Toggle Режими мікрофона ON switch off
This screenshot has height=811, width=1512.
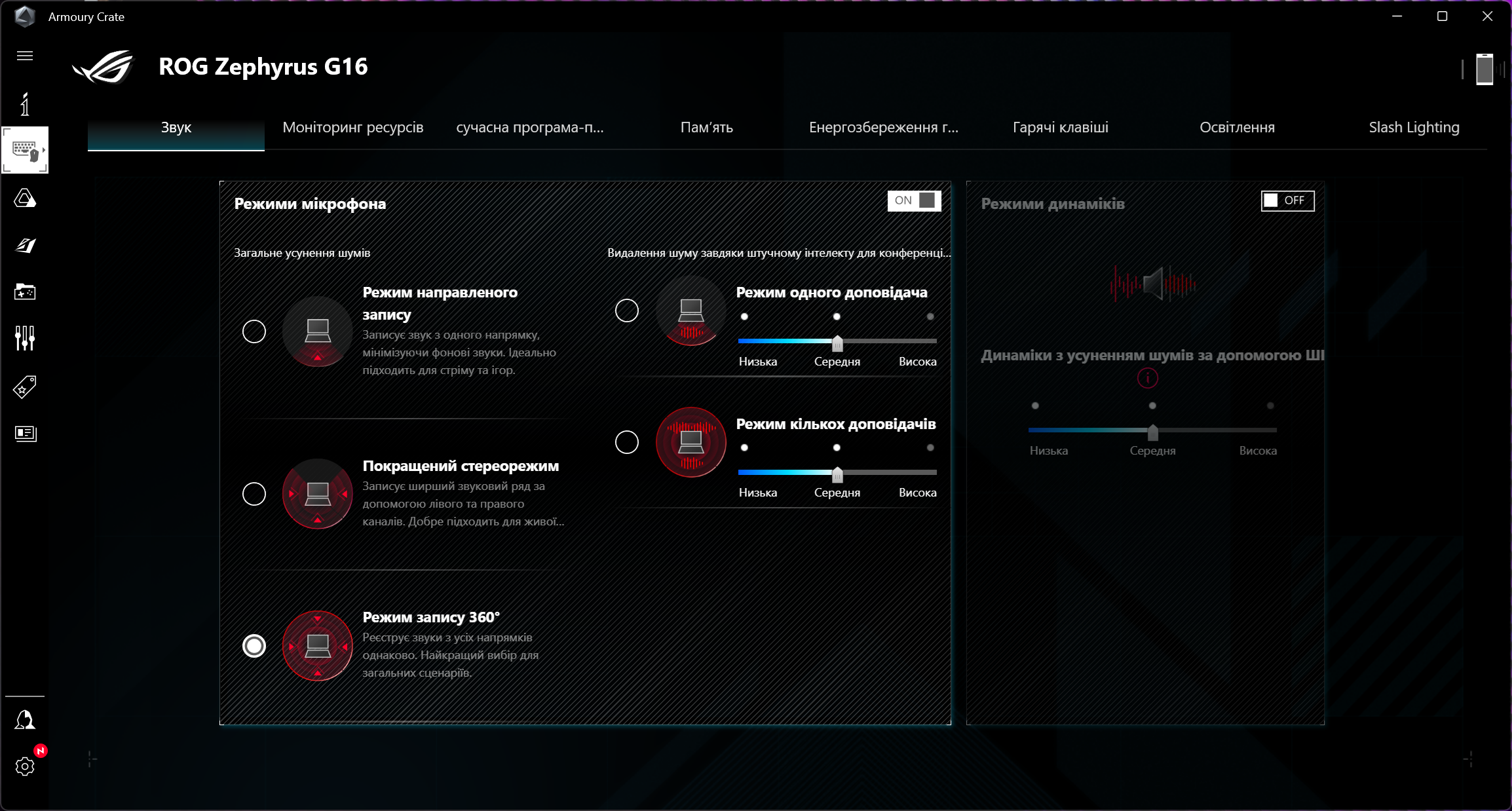point(914,201)
